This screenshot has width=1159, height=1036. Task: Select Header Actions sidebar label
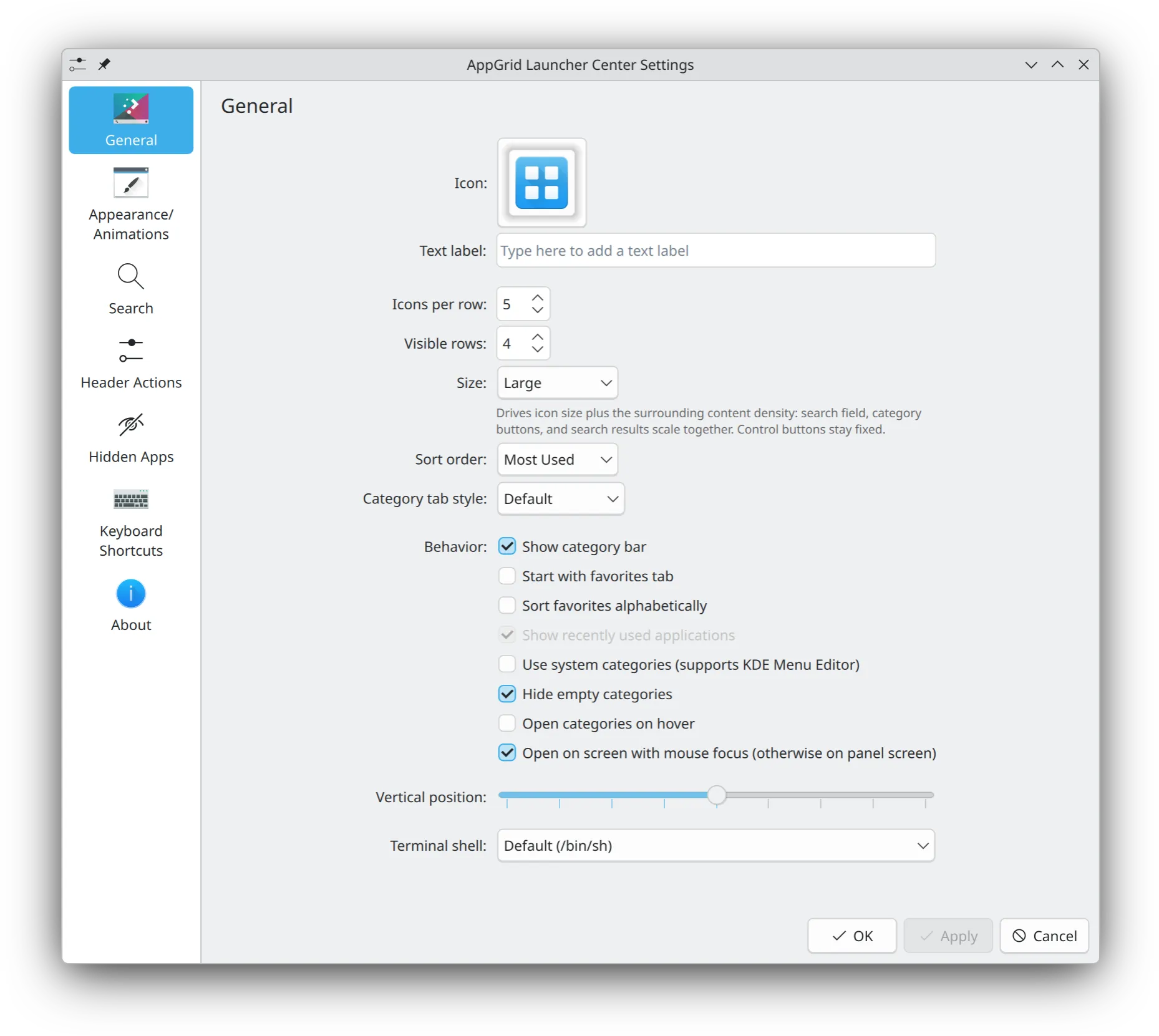[131, 382]
